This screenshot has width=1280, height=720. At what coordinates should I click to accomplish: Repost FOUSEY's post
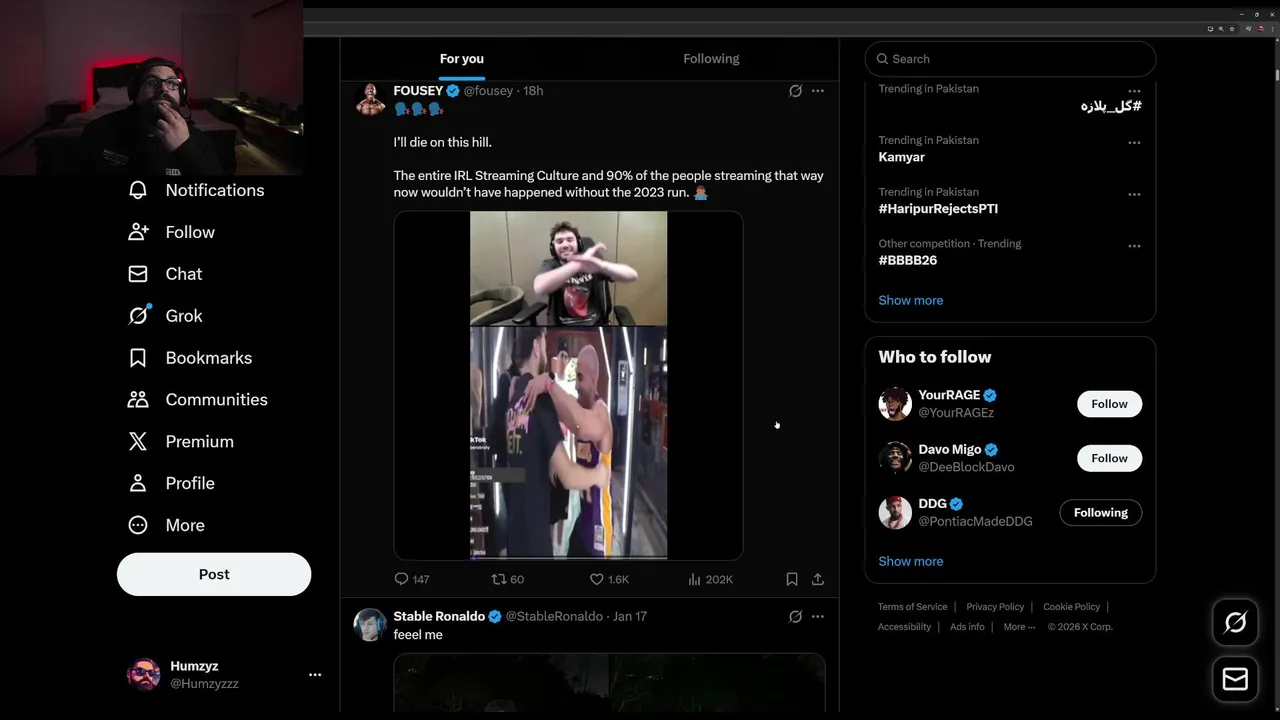pyautogui.click(x=507, y=579)
